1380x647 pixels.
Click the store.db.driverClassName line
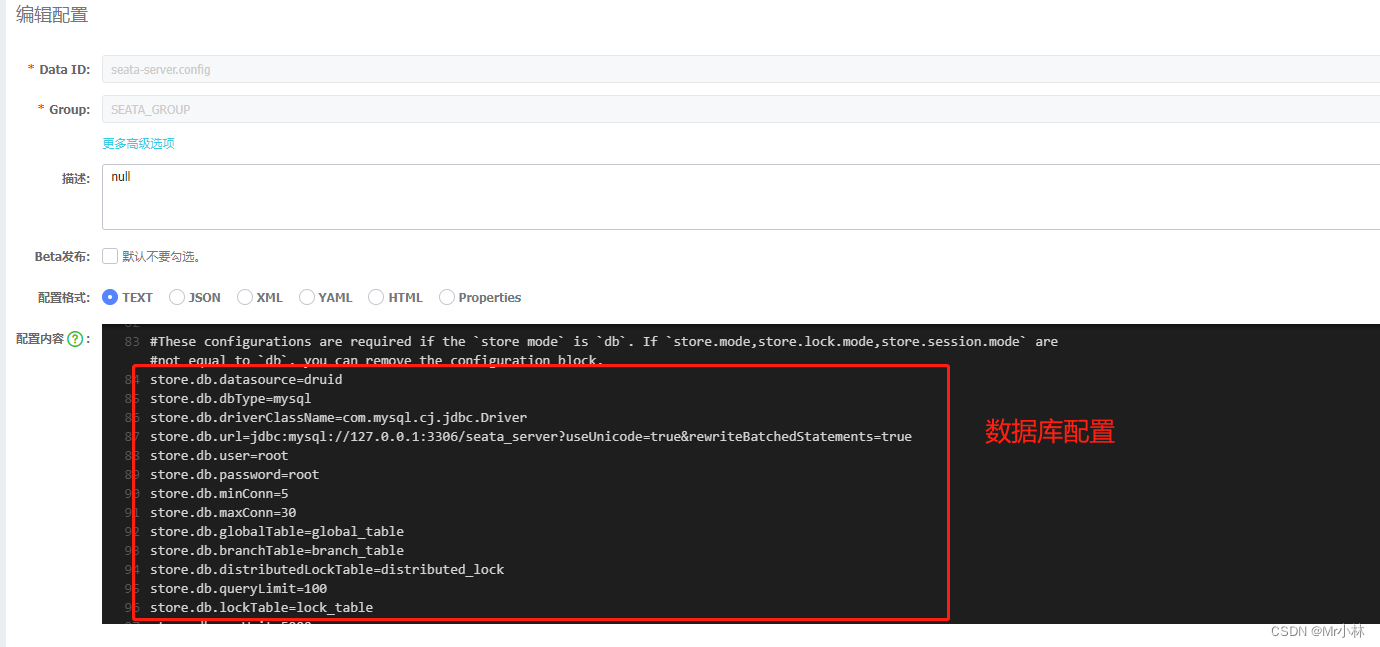[x=338, y=417]
